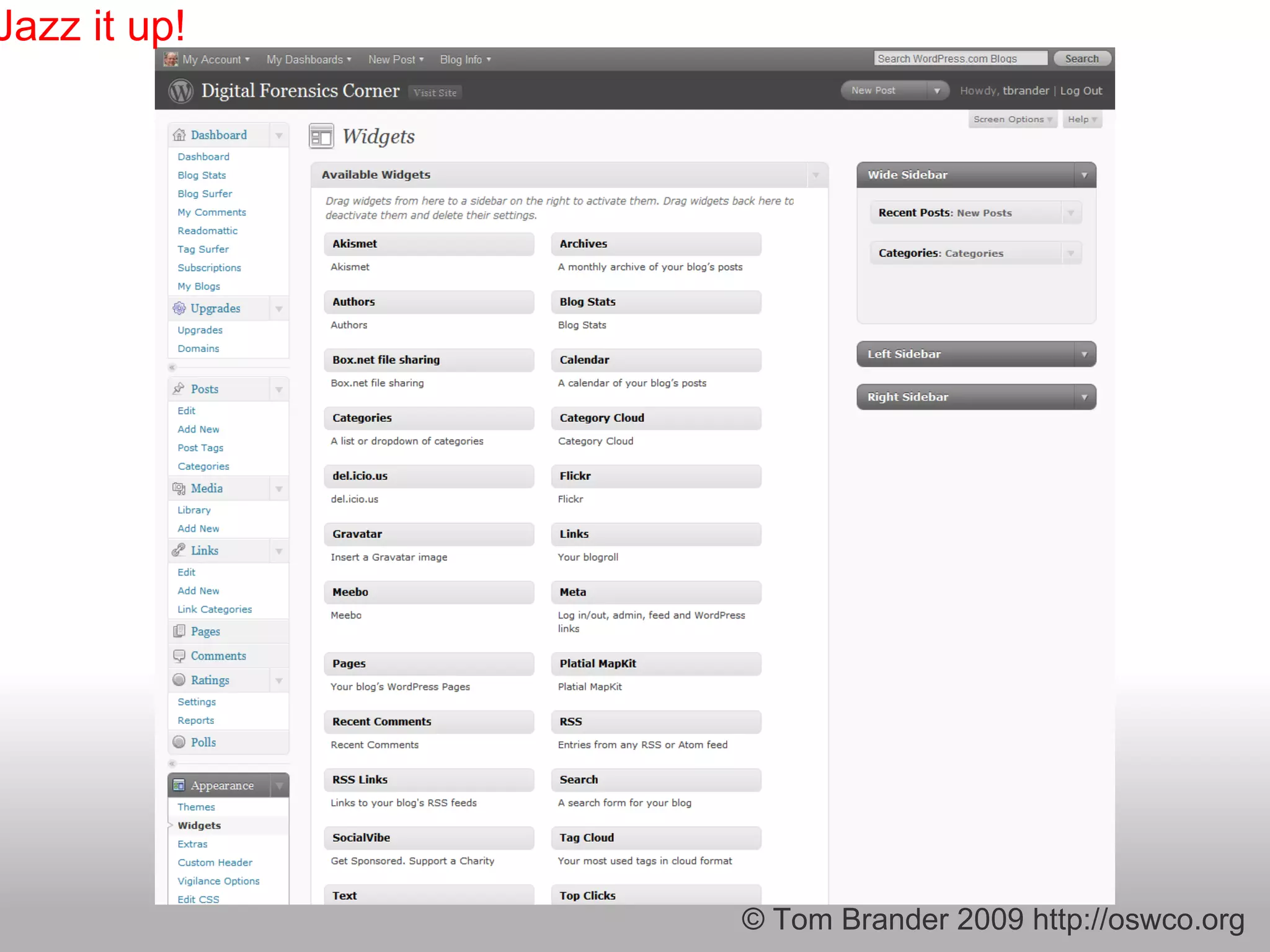Viewport: 1270px width, 952px height.
Task: Expand the Left Sidebar panel
Action: pos(1084,355)
